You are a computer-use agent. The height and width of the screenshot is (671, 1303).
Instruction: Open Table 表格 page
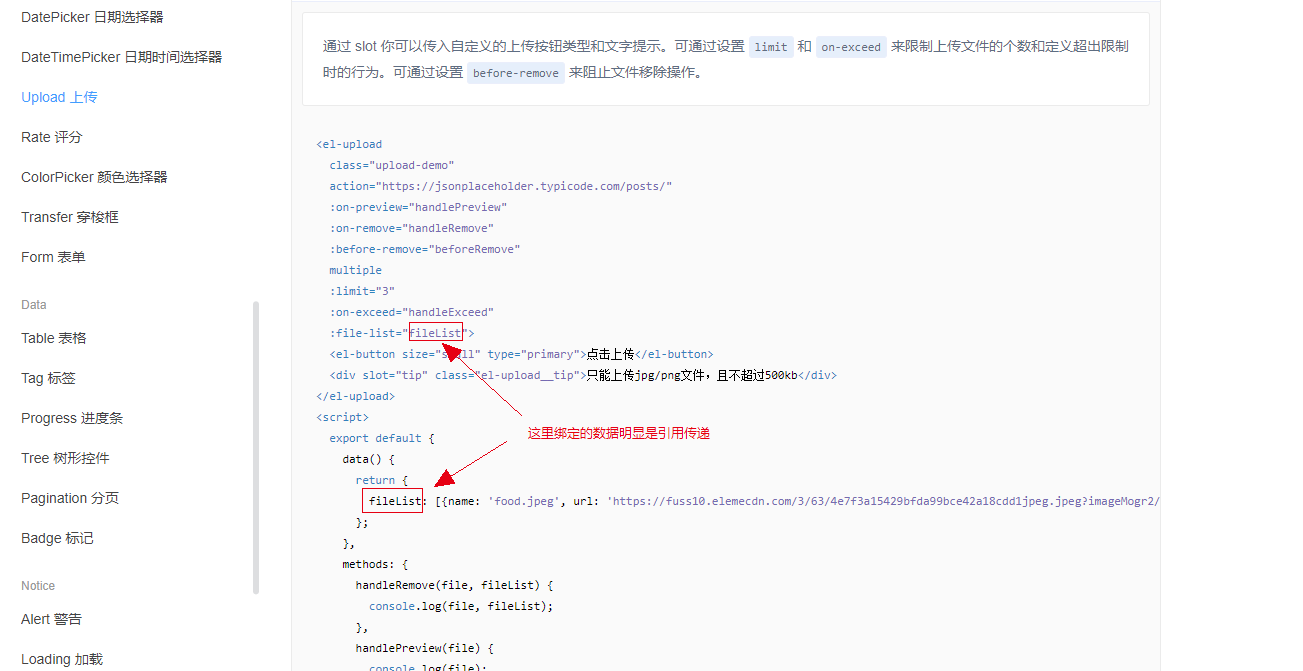(54, 338)
